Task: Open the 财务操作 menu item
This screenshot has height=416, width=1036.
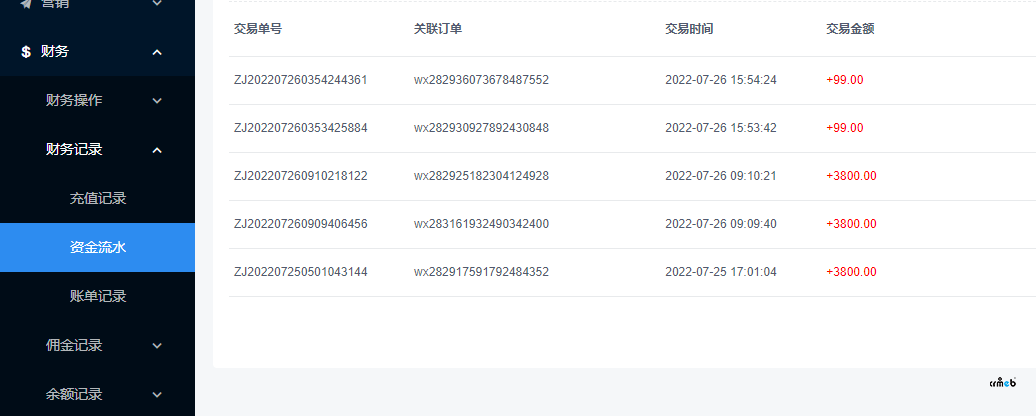Action: 97,100
